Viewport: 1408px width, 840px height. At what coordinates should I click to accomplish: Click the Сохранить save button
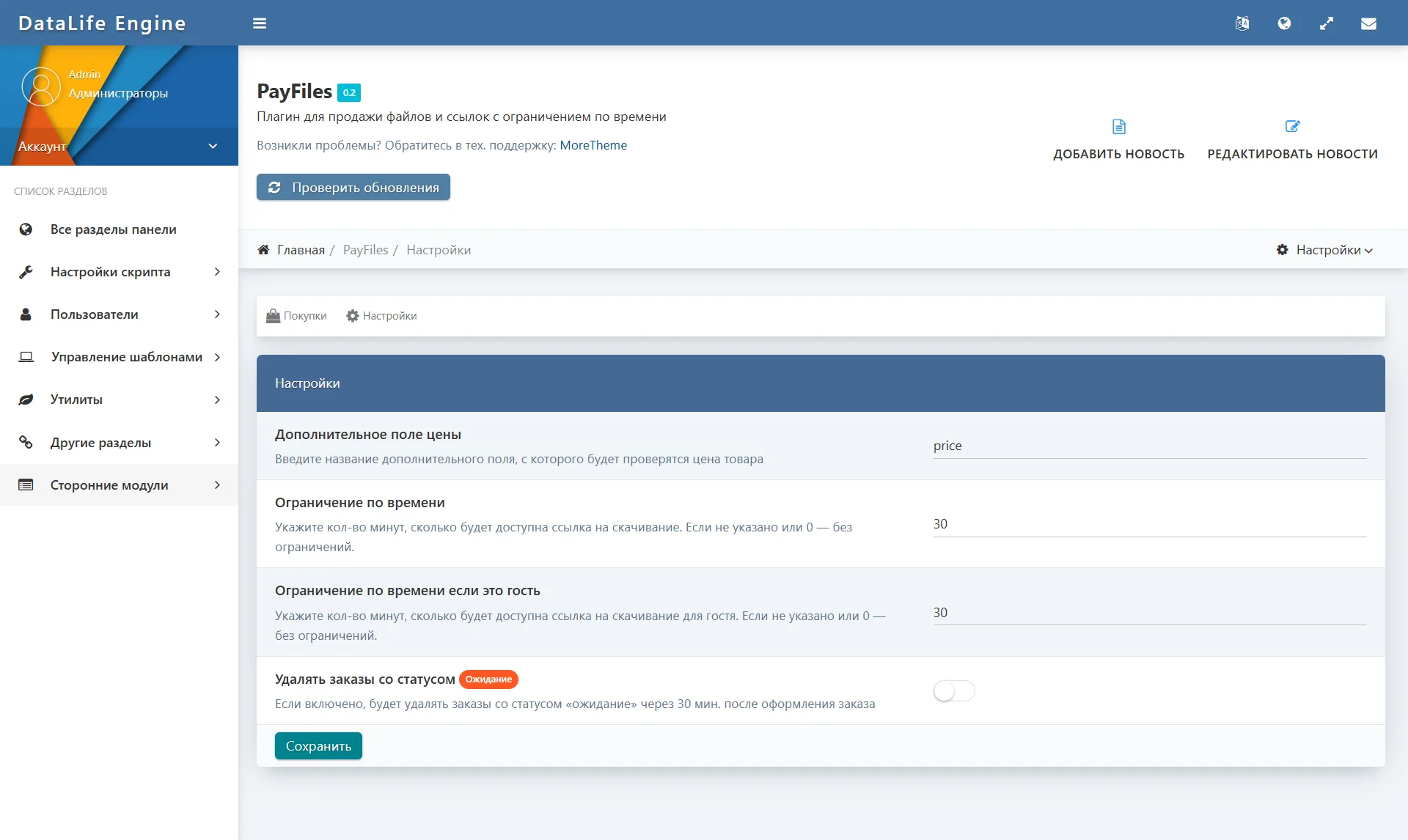[318, 746]
